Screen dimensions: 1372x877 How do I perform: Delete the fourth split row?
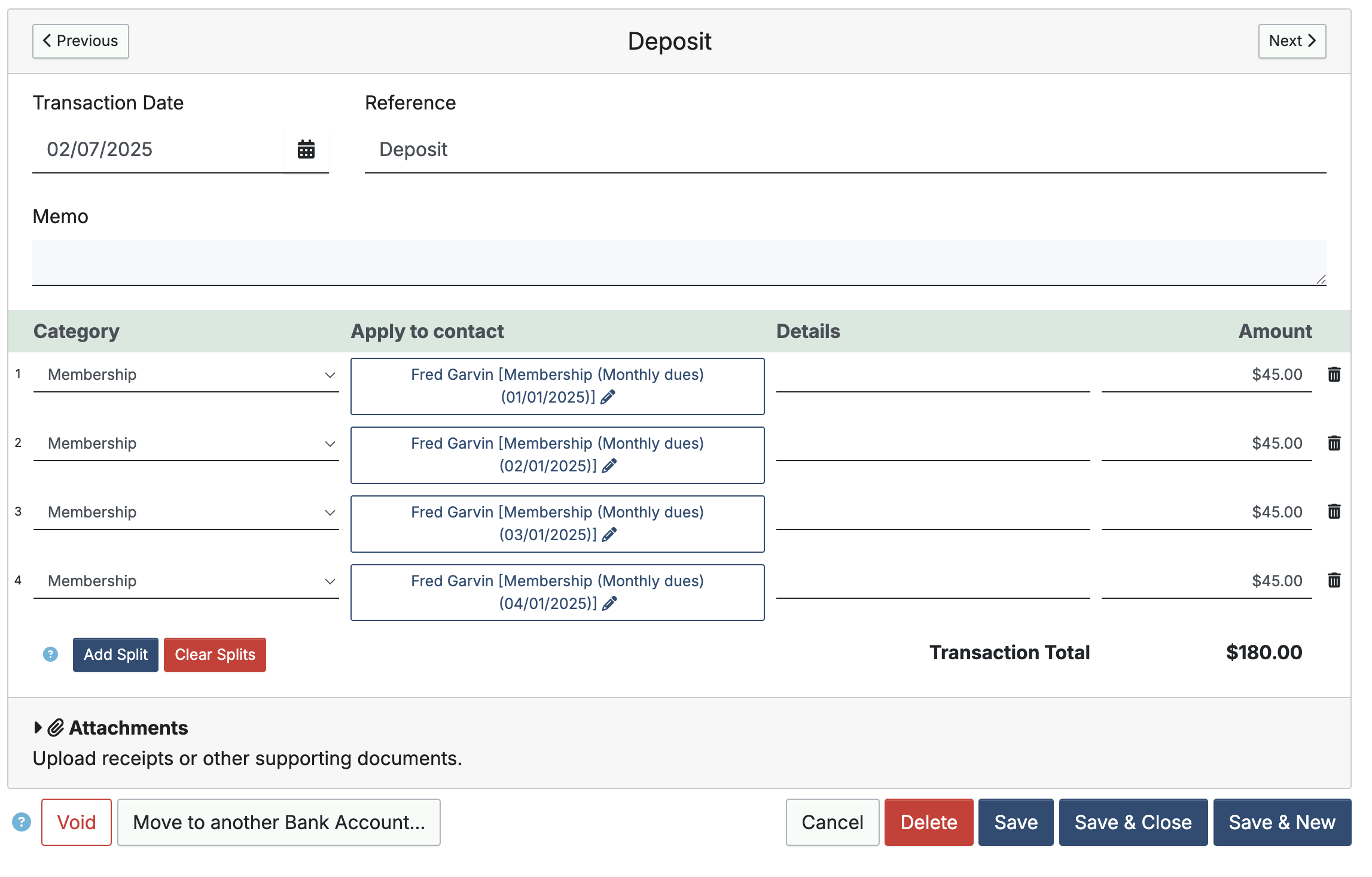[x=1334, y=581]
